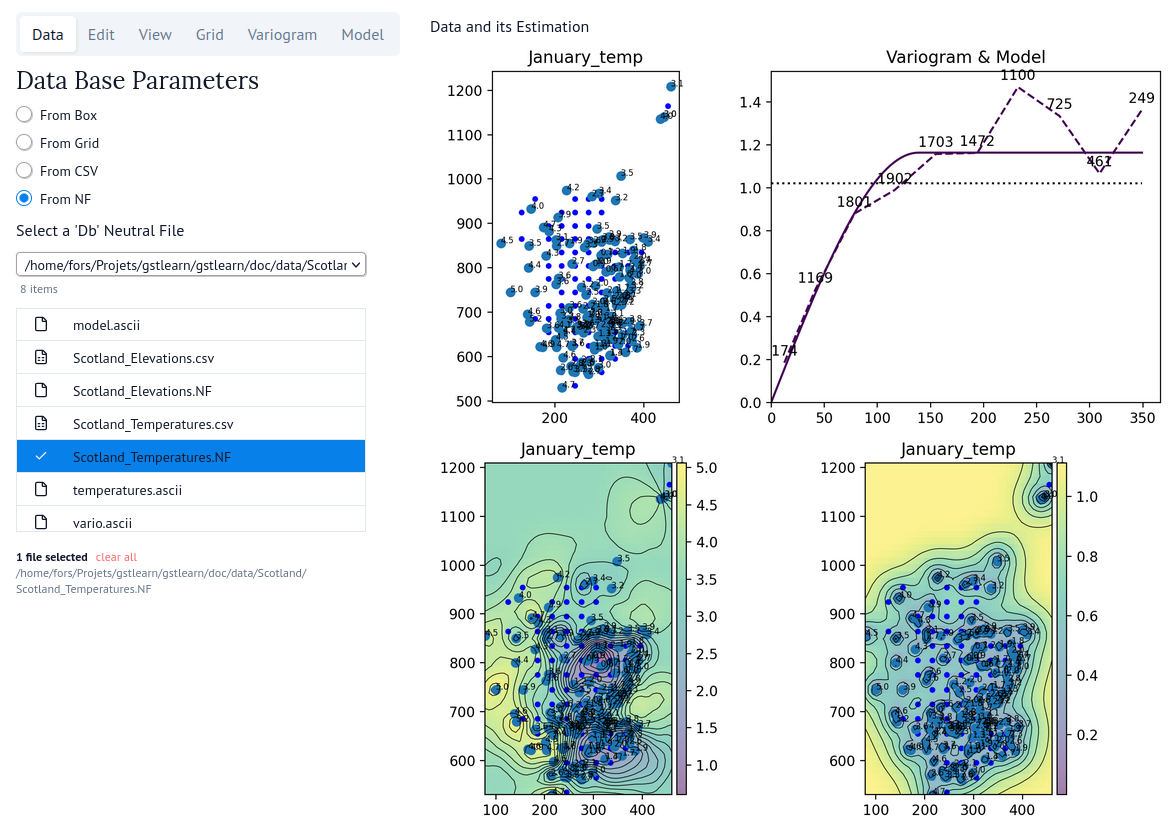Screen dimensions: 1176x840
Task: Click the file icon beside model.ascii
Action: tap(41, 325)
